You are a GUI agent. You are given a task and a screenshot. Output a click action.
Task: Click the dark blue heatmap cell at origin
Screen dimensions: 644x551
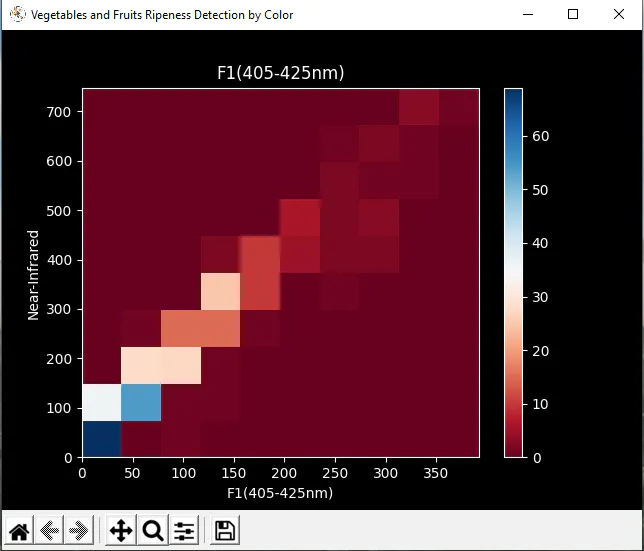pos(102,439)
